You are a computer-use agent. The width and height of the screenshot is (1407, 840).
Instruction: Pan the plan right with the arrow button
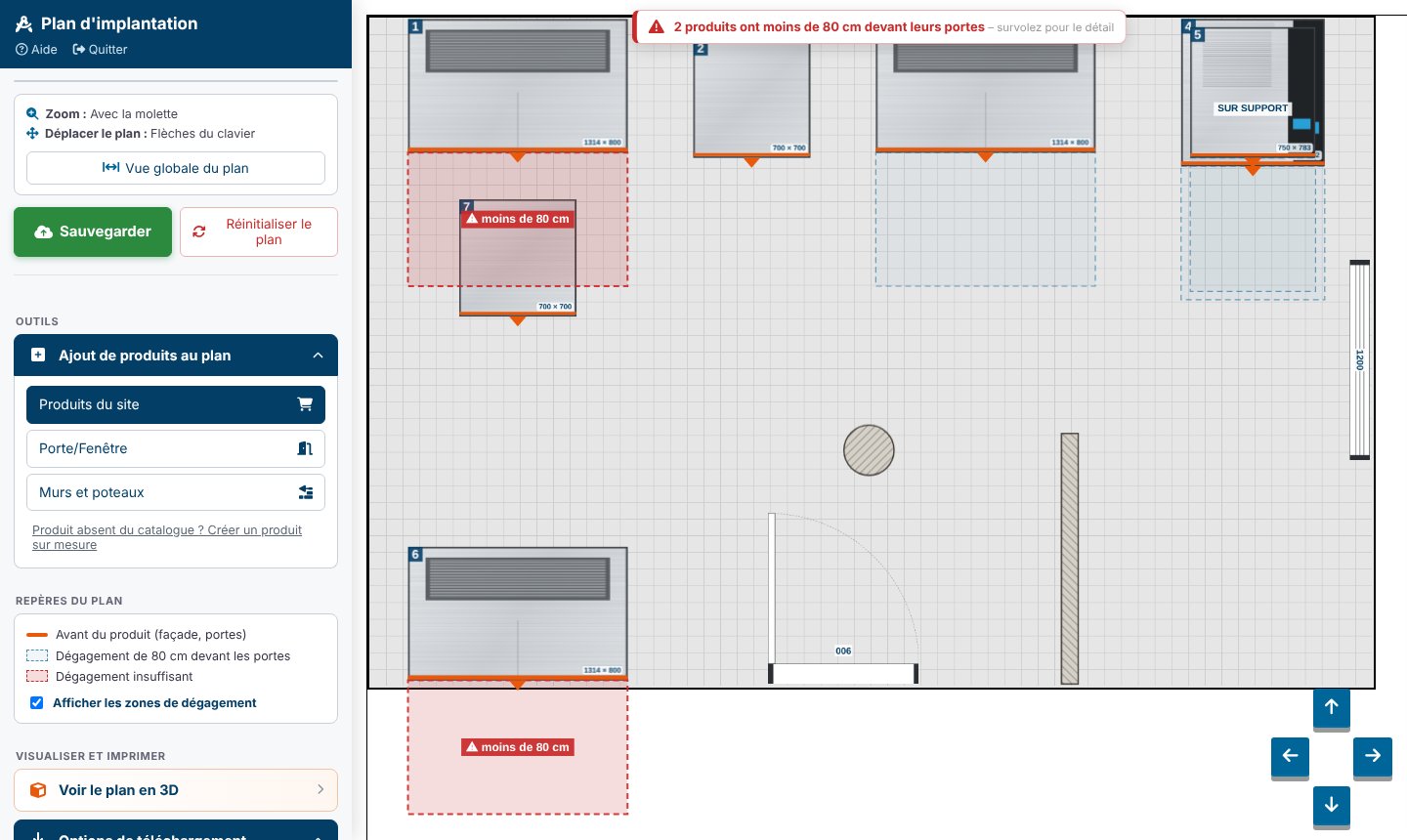pyautogui.click(x=1373, y=756)
